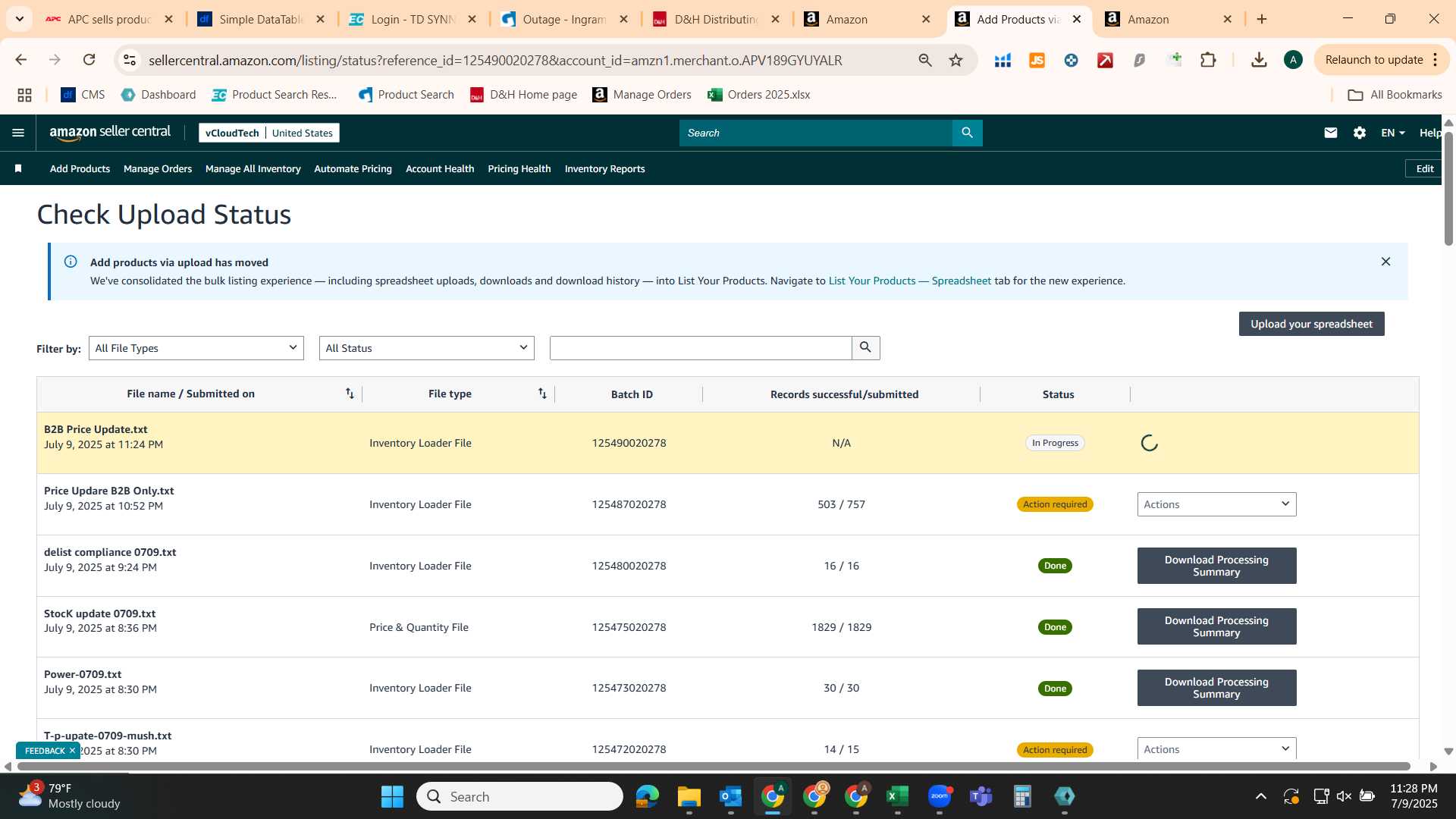Open the Windows Start button
The height and width of the screenshot is (819, 1456).
click(392, 796)
